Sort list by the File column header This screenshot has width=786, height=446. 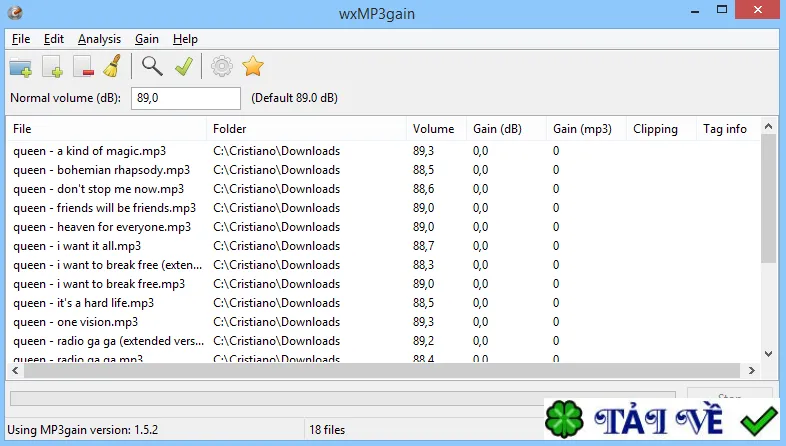[x=106, y=129]
